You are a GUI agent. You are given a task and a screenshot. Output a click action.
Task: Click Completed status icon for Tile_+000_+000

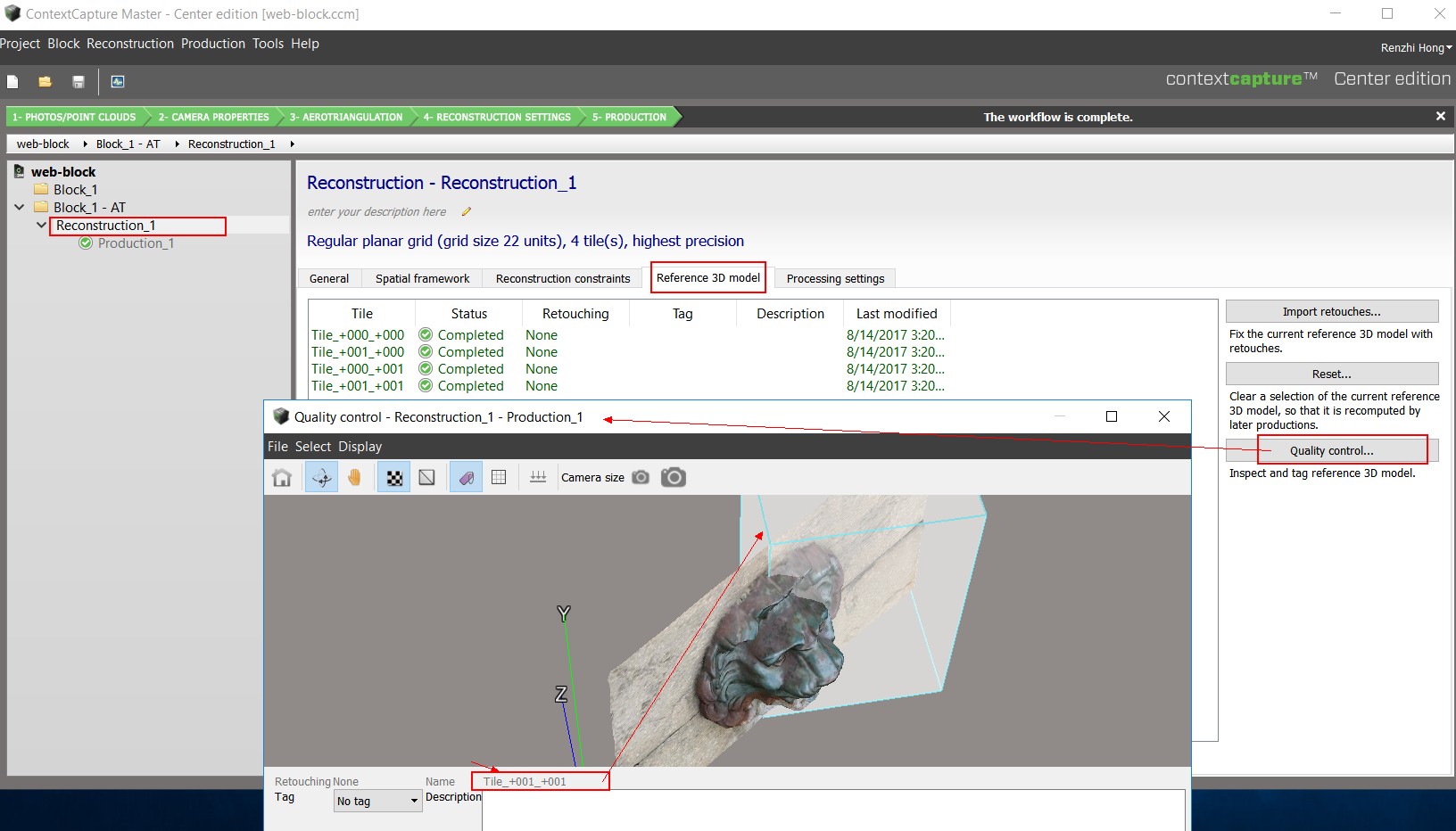click(x=426, y=334)
